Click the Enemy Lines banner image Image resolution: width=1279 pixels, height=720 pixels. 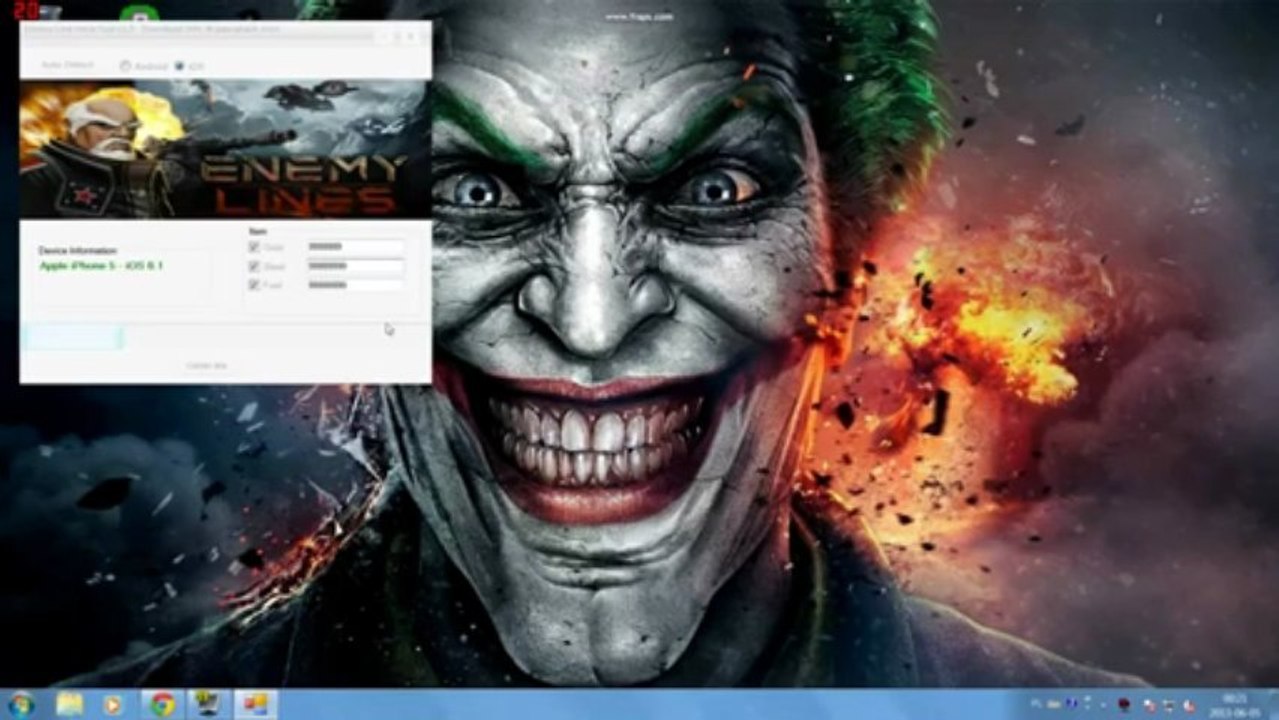coord(225,149)
